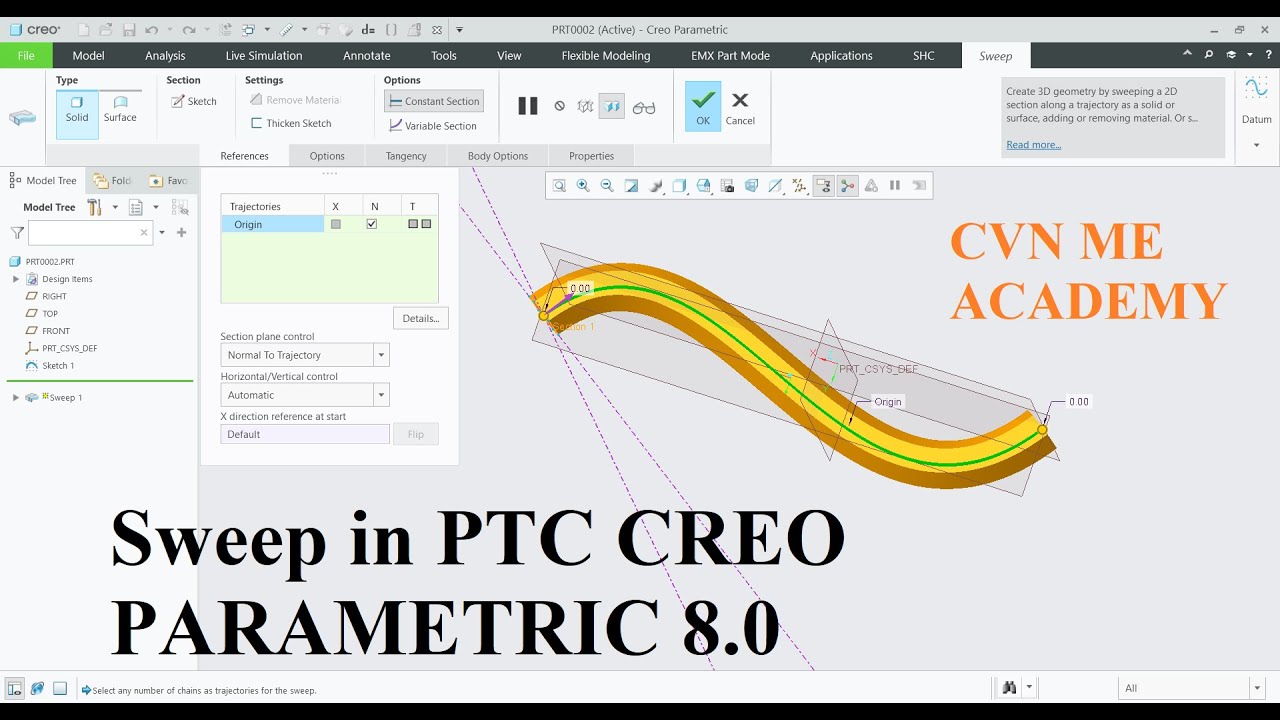Image resolution: width=1280 pixels, height=720 pixels.
Task: Click the Cancel X button
Action: pyautogui.click(x=740, y=108)
